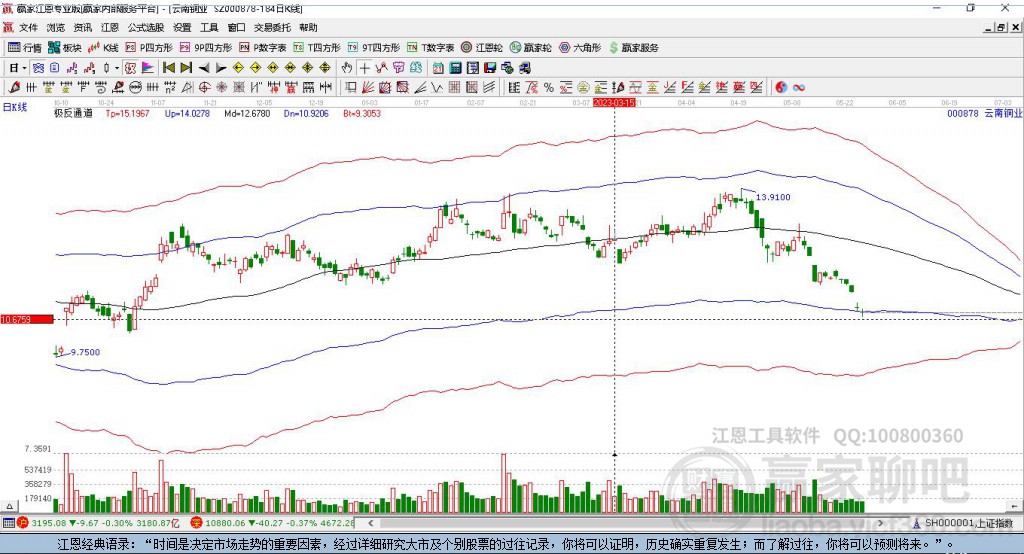Select the hand pan tool
This screenshot has height=554, width=1024.
click(347, 67)
